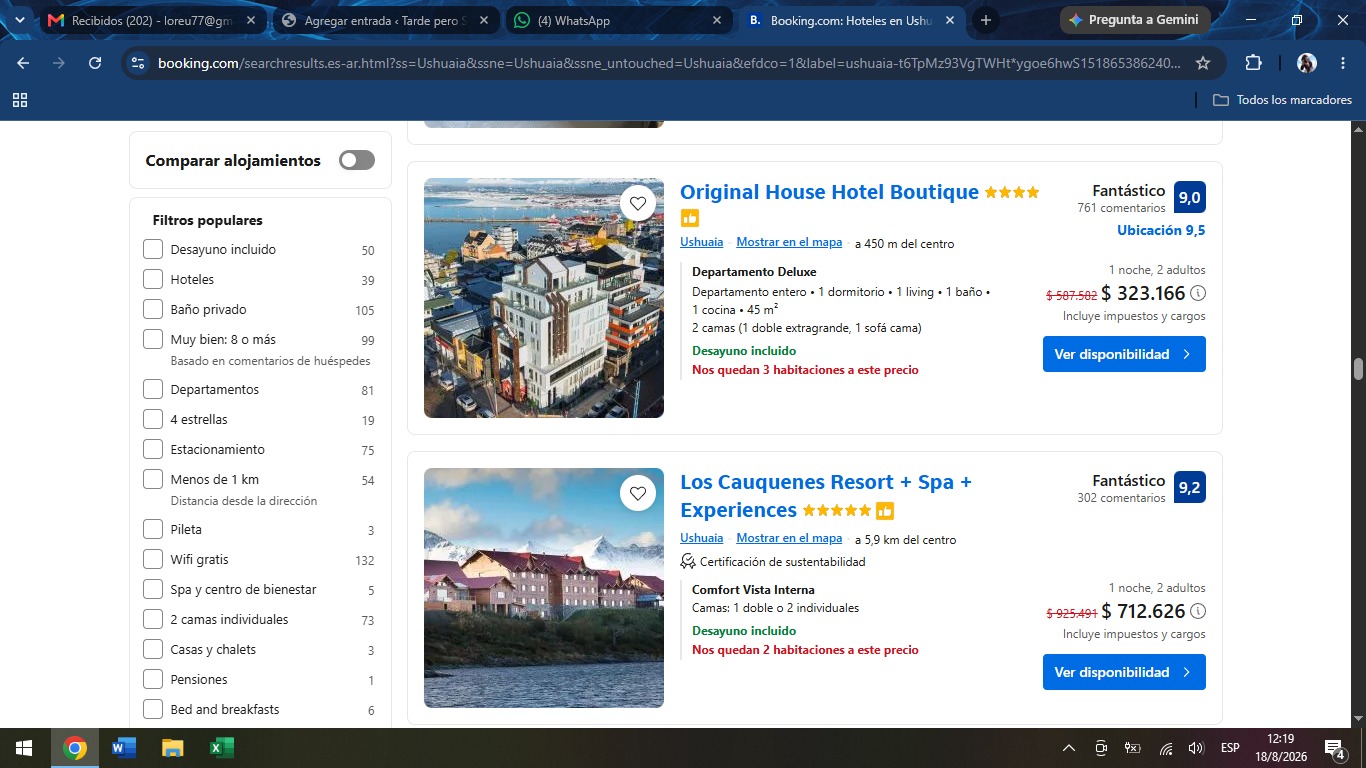Select the Departamentos filter checkbox

(x=153, y=389)
